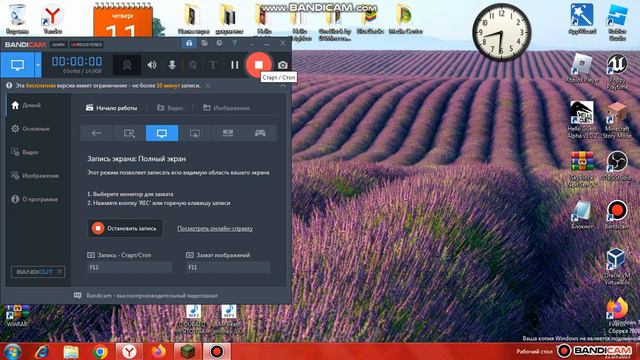Click the screen recording mode monitor button
The image size is (640, 360).
point(17,65)
